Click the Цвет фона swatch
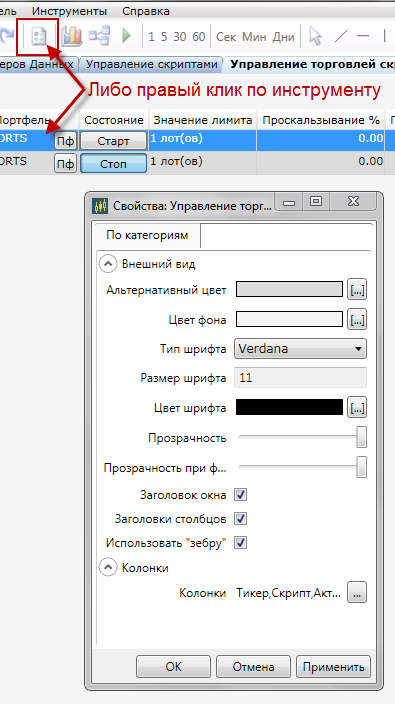The image size is (395, 704). tap(289, 320)
